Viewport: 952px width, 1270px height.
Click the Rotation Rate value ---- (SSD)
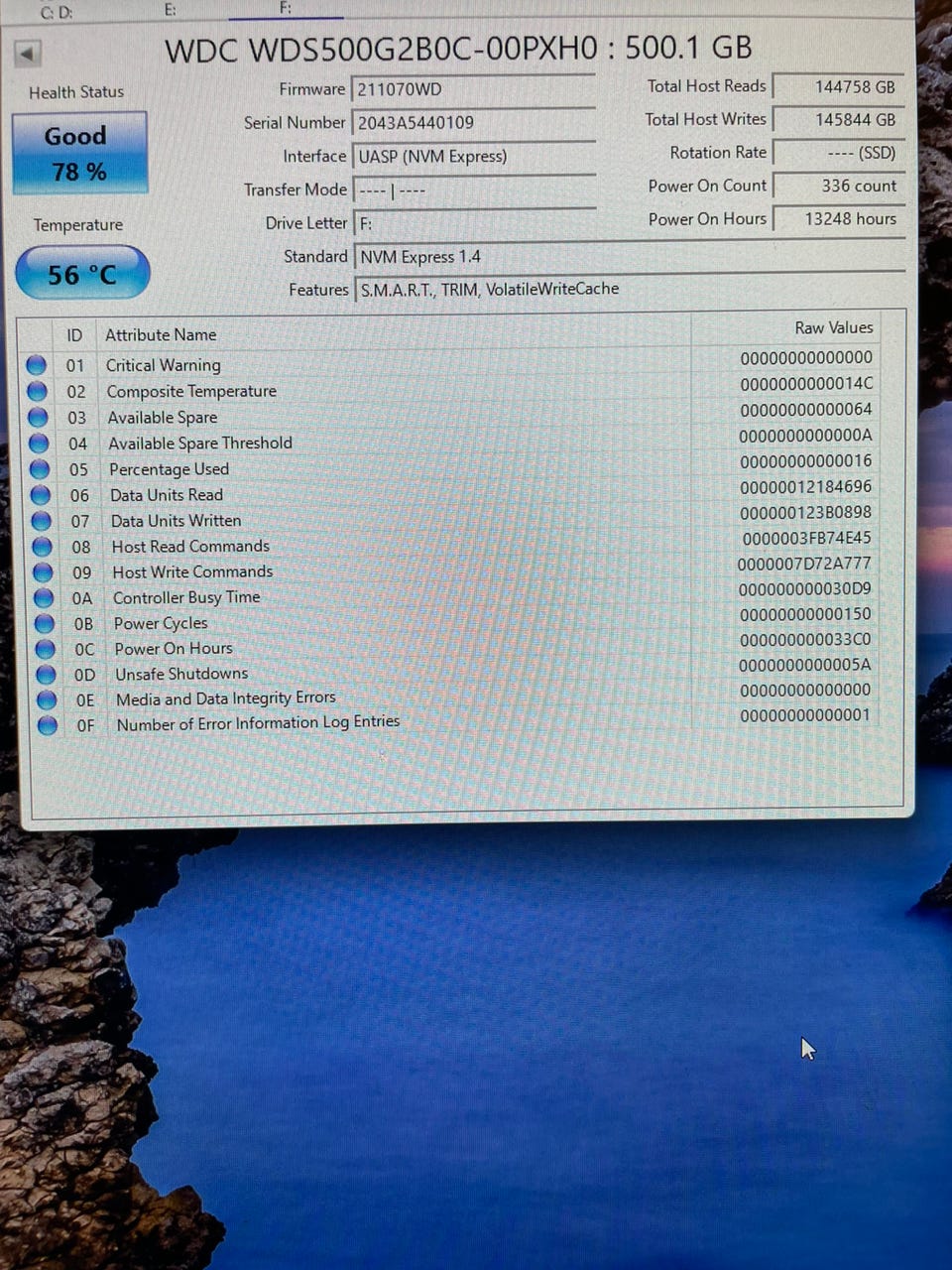pos(838,153)
